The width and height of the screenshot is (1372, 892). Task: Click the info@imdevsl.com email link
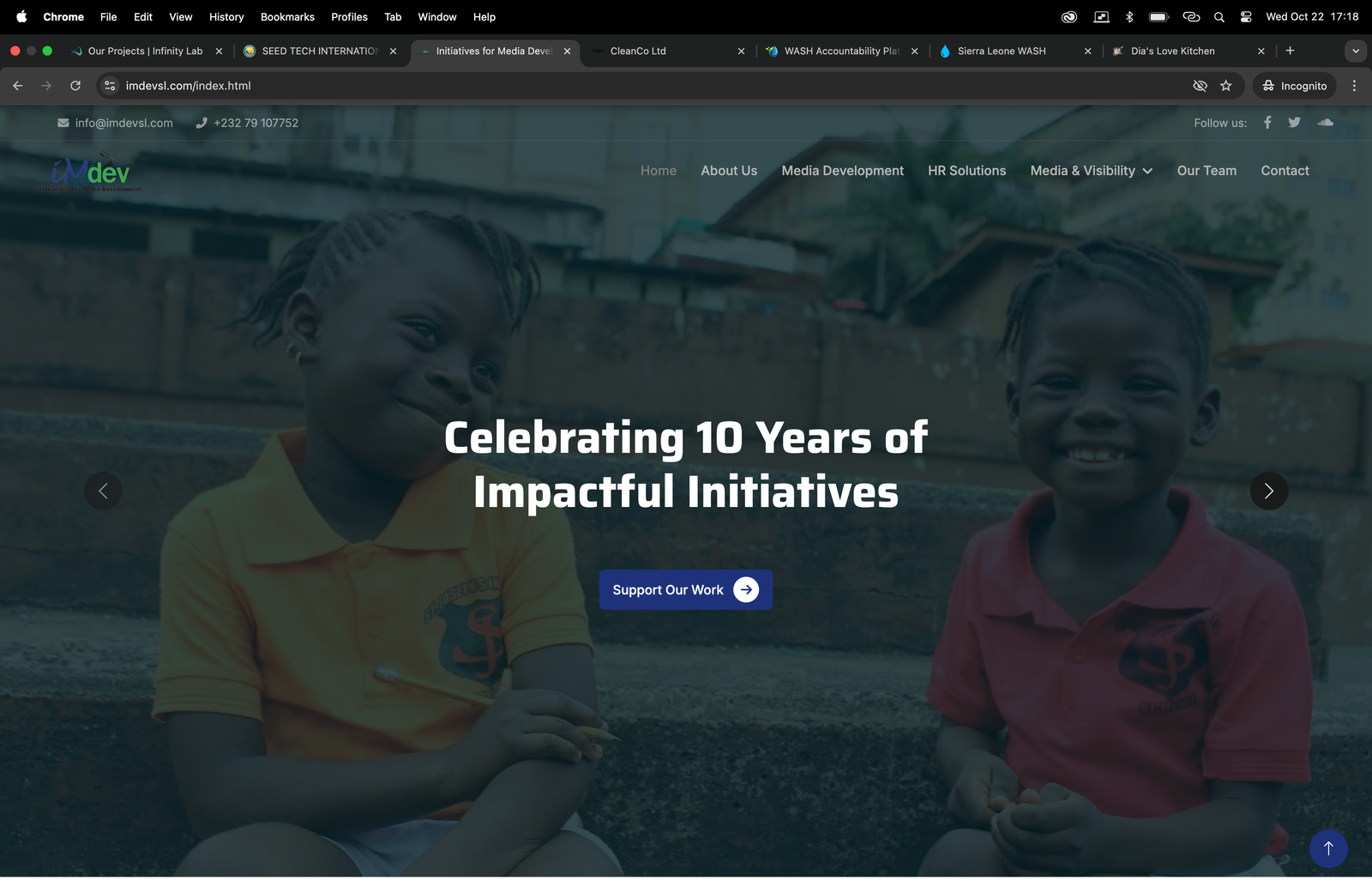click(123, 123)
